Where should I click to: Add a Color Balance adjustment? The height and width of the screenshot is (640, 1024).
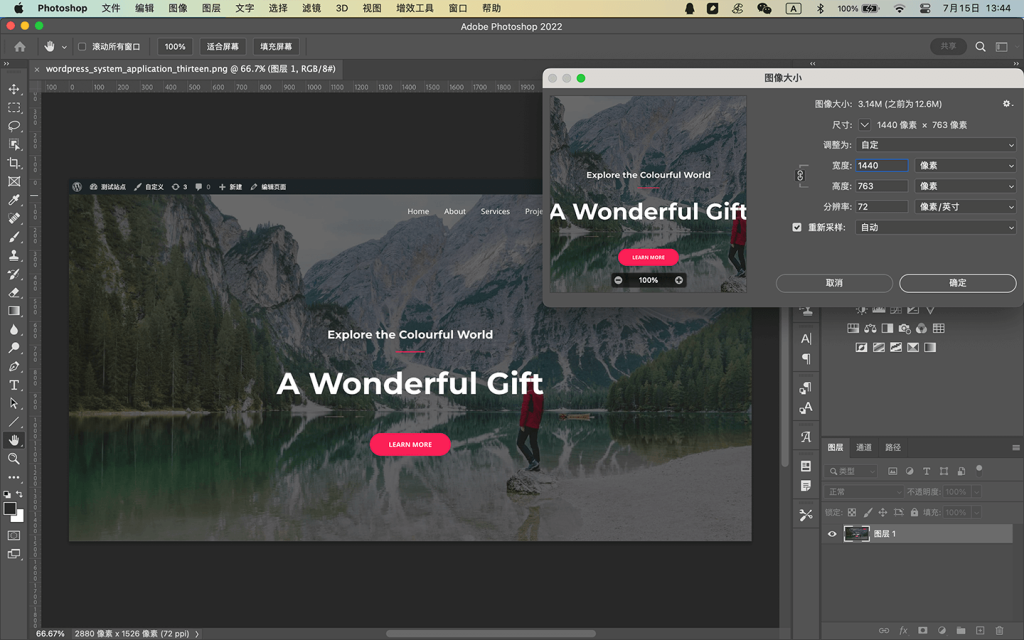click(x=870, y=328)
